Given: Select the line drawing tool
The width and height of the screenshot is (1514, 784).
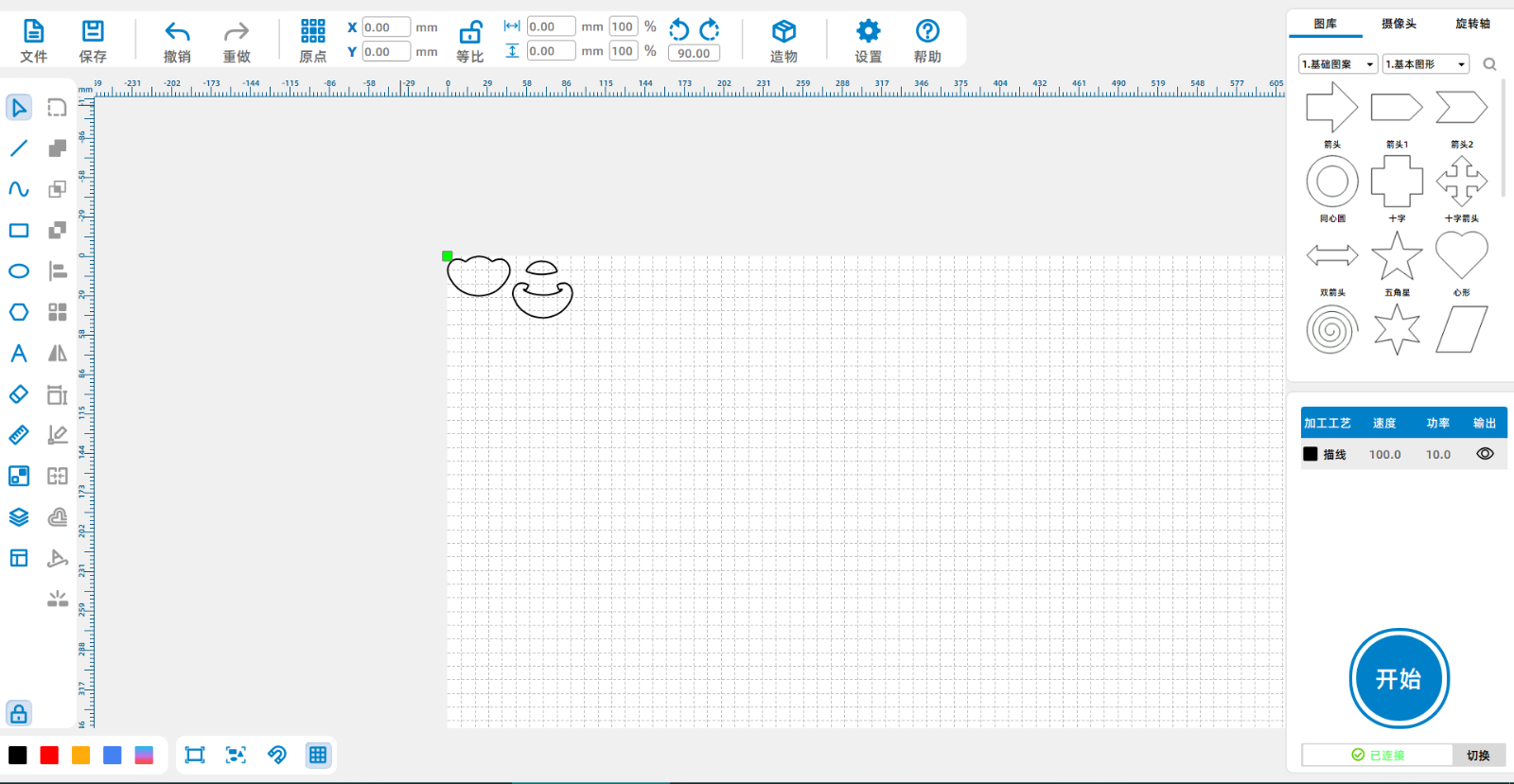Looking at the screenshot, I should pos(19,148).
